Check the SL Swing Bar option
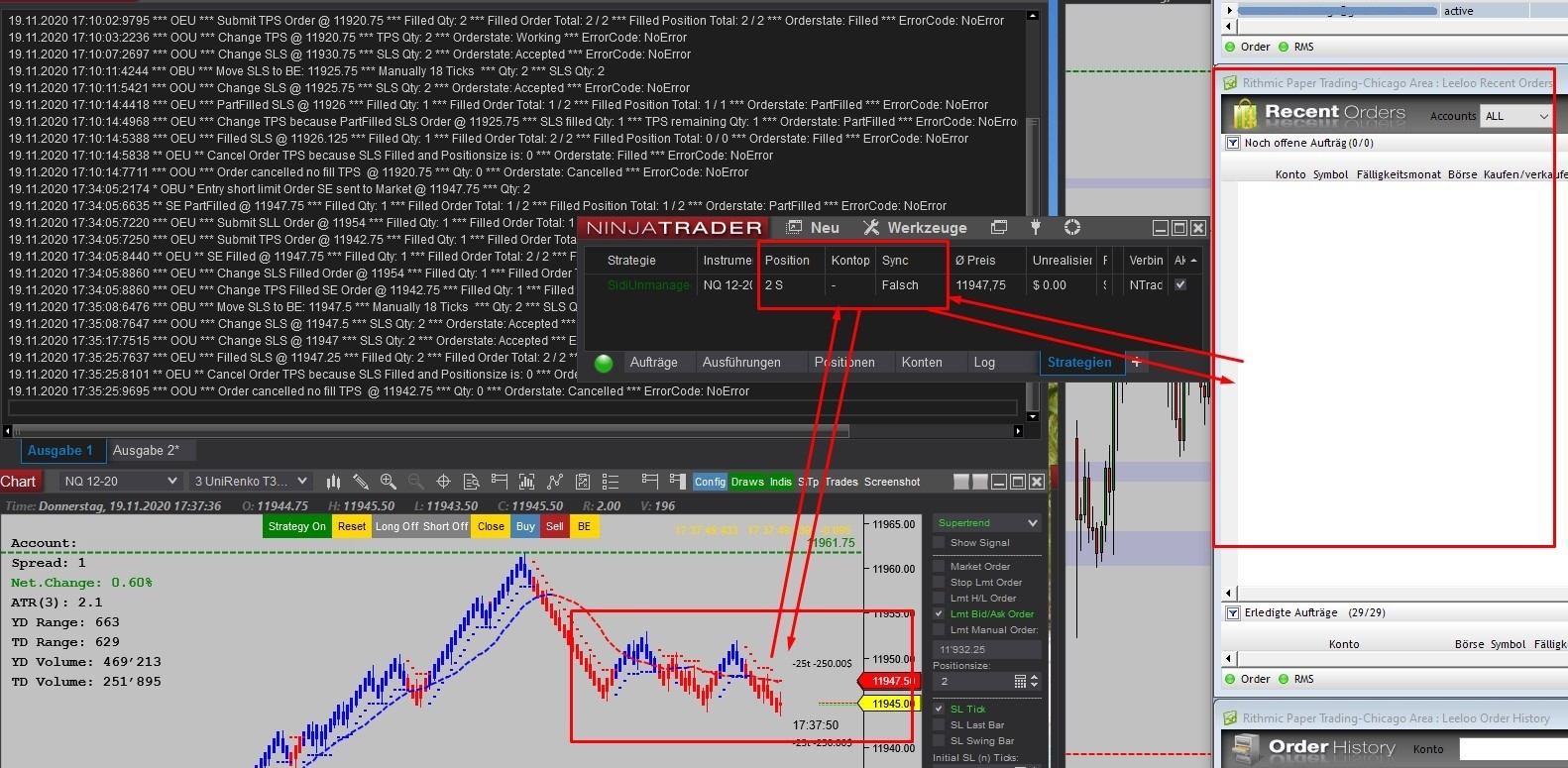The width and height of the screenshot is (1568, 768). tap(939, 741)
